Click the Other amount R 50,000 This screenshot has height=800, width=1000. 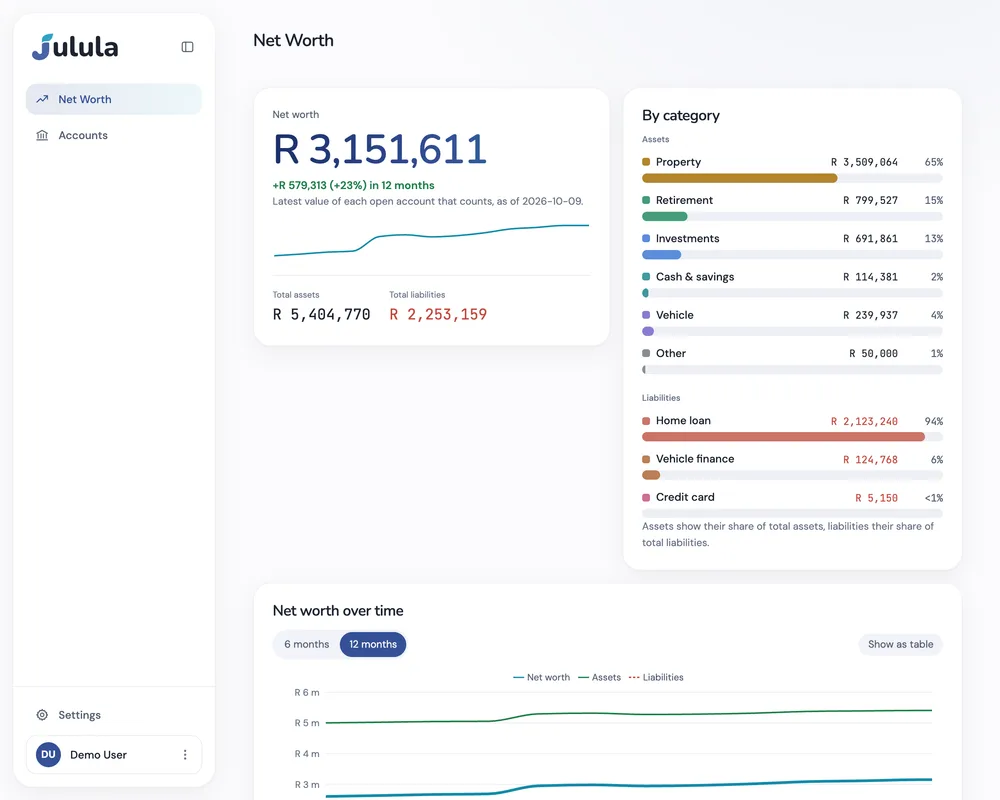(873, 353)
